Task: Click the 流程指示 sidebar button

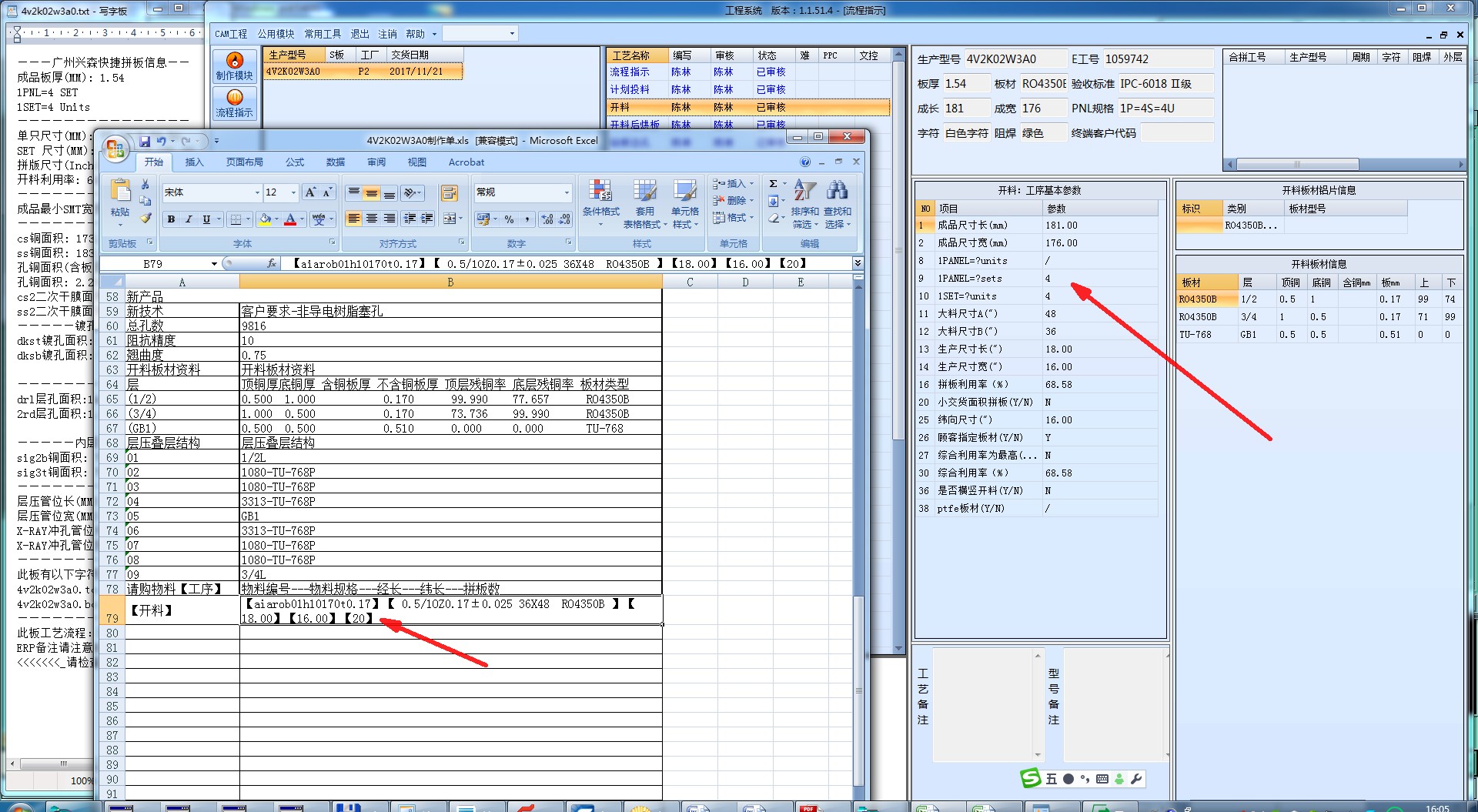Action: point(234,102)
